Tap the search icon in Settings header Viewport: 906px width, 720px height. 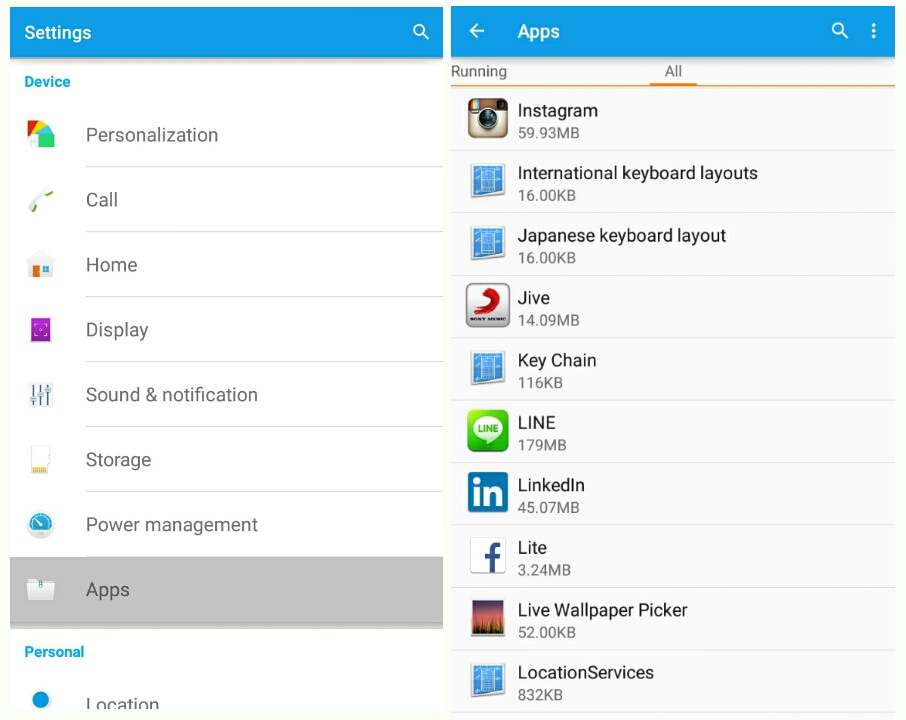421,32
